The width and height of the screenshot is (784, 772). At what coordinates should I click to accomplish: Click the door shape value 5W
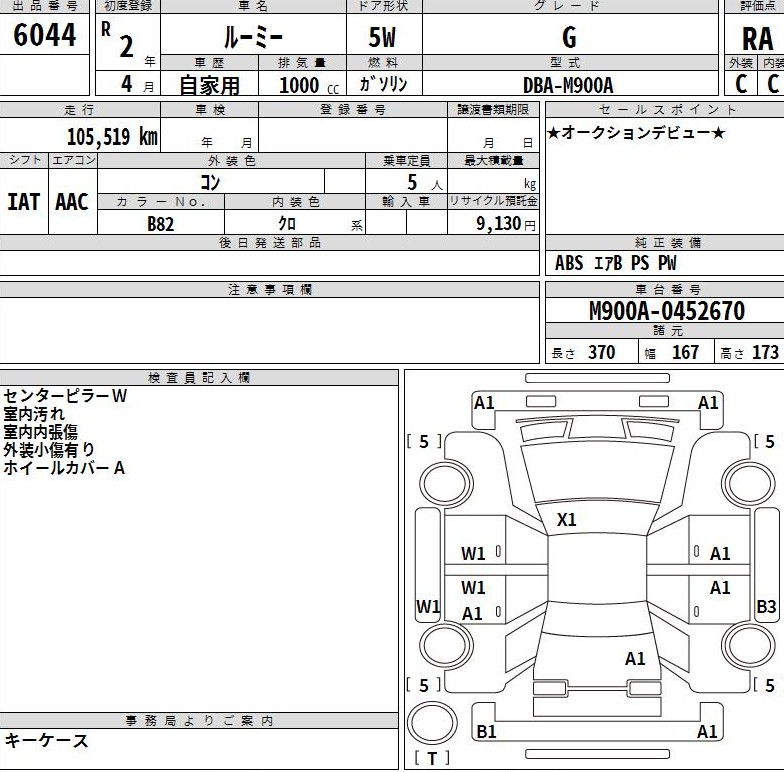tap(382, 37)
